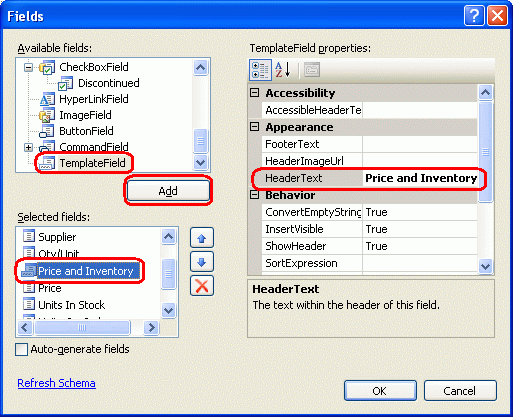Click the InsertVisible True value

[x=420, y=229]
